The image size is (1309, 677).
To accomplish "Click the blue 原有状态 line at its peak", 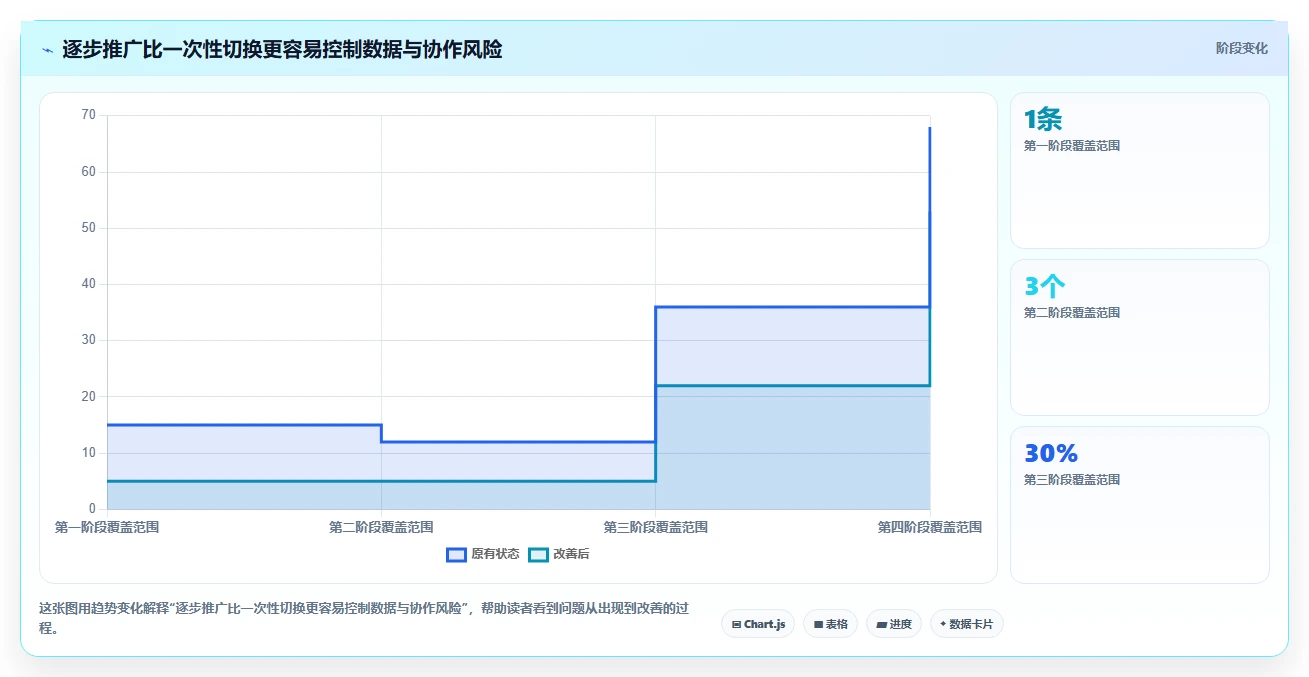I will pos(930,128).
